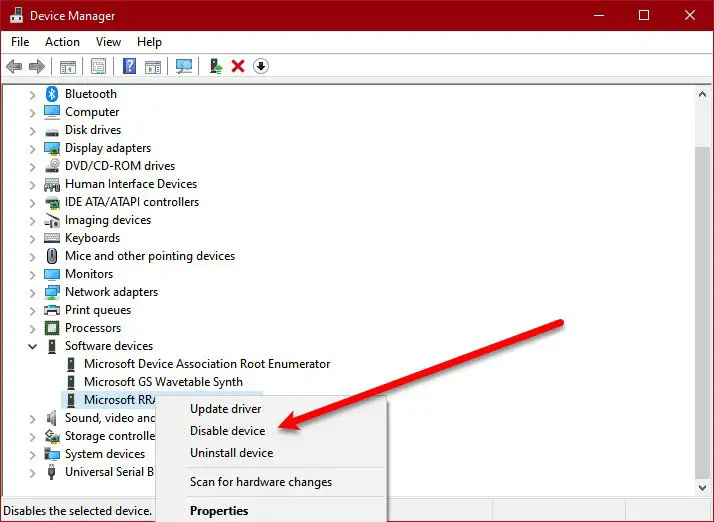
Task: Expand the Network adapters node chevron
Action: point(32,293)
